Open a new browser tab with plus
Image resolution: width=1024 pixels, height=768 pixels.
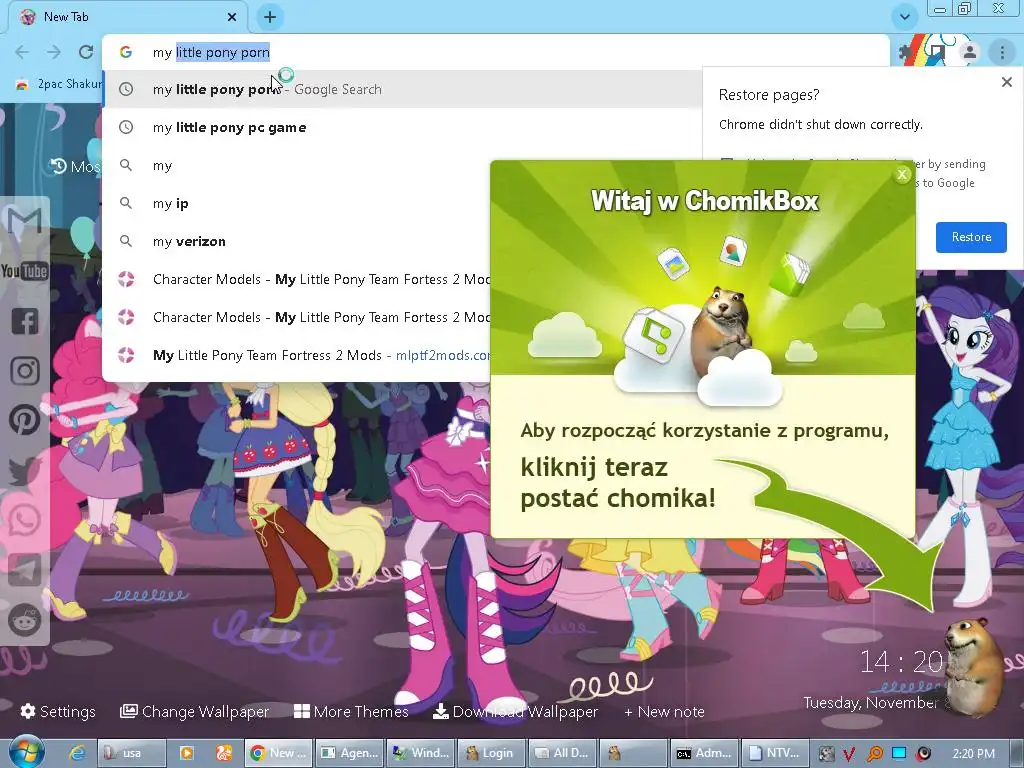[x=270, y=17]
